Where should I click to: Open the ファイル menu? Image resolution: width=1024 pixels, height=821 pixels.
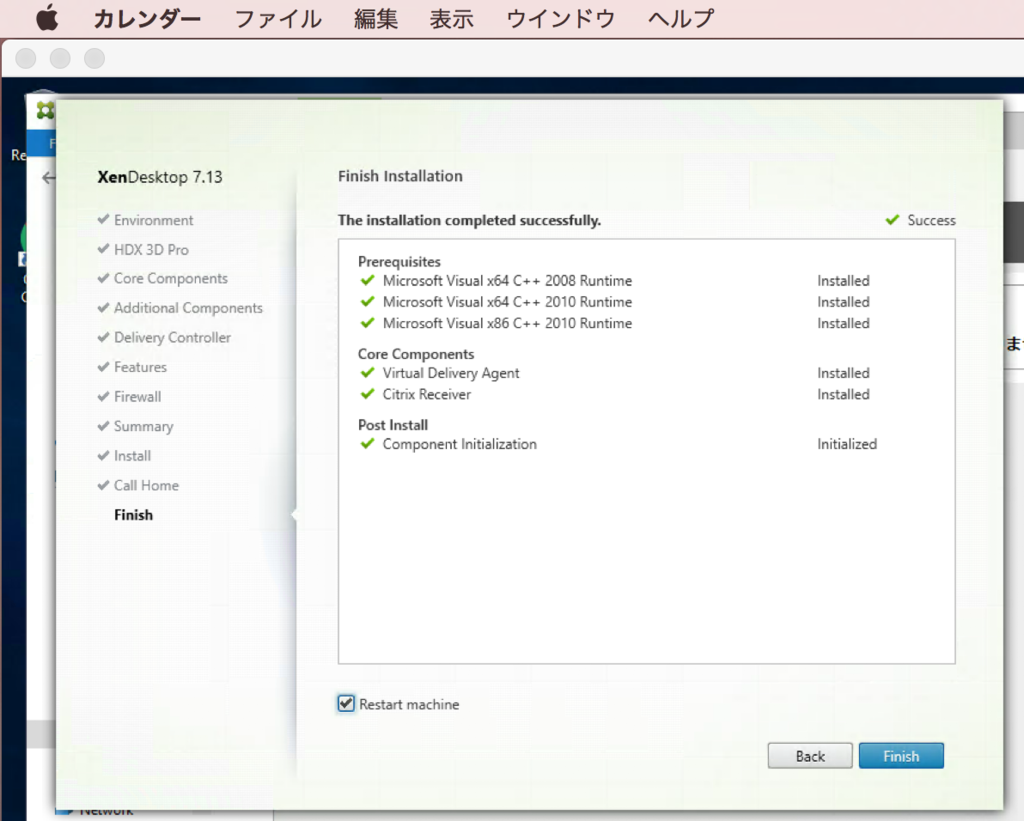(278, 18)
